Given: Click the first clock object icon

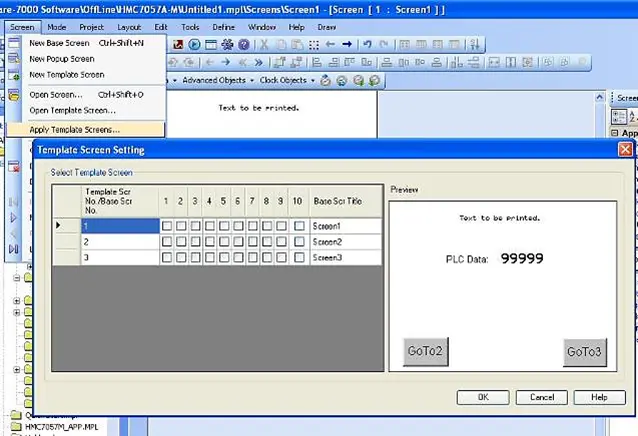Looking at the screenshot, I should point(325,81).
